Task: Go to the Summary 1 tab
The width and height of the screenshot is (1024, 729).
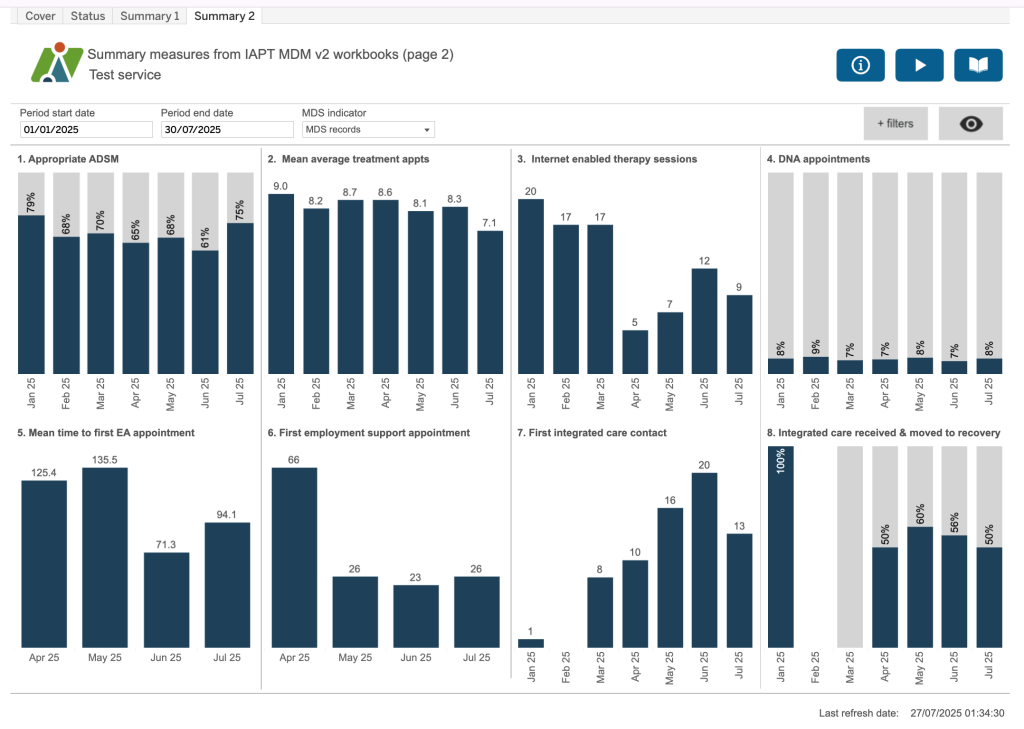Action: [x=149, y=16]
